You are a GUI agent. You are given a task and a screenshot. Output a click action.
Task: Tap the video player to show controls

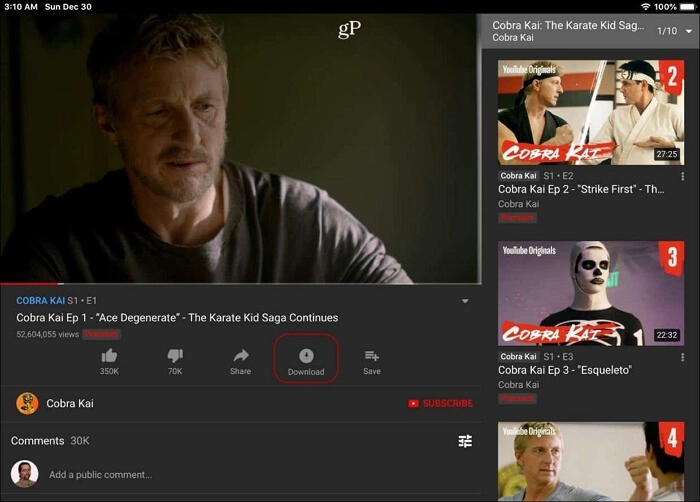click(x=240, y=150)
